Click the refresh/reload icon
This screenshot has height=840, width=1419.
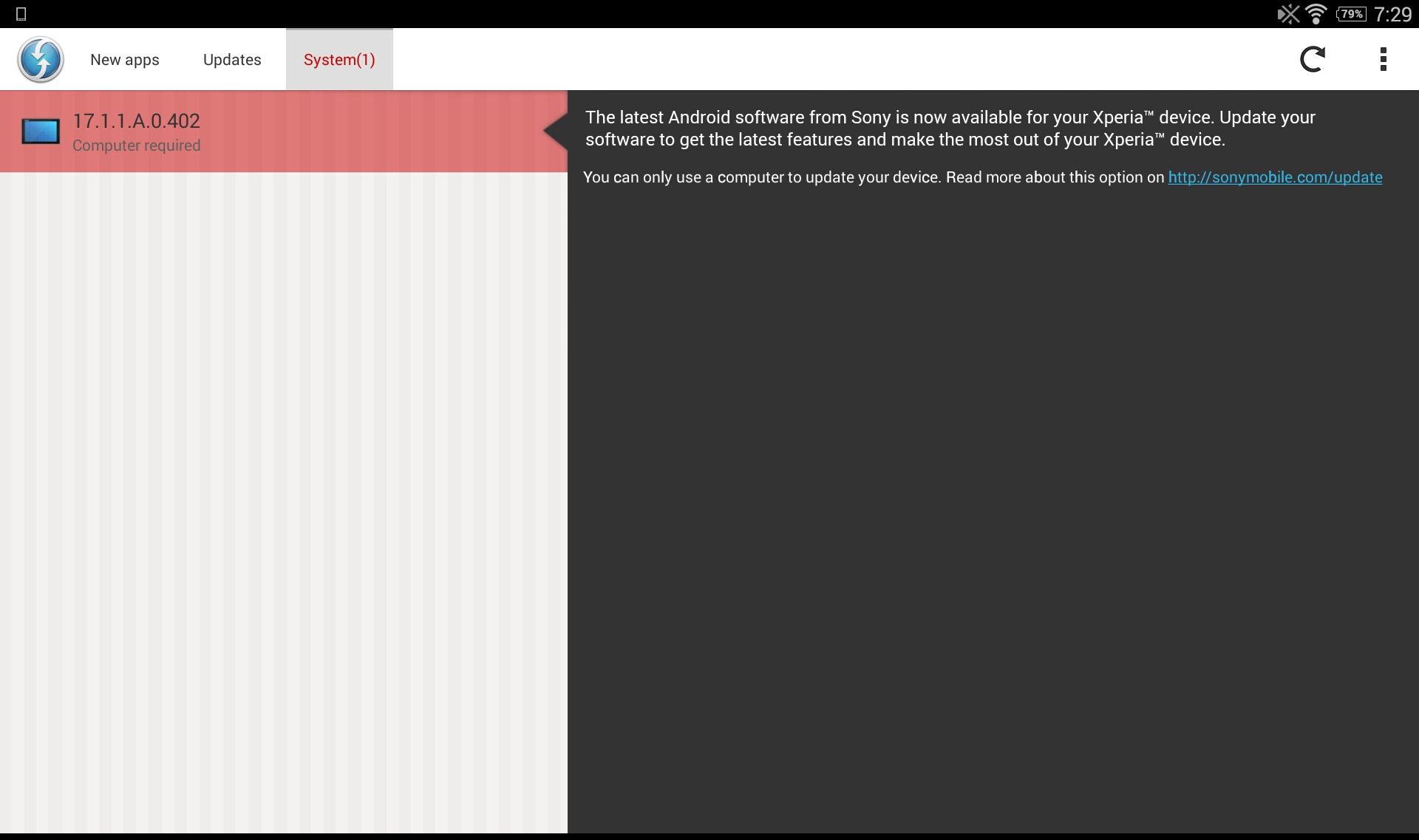point(1313,58)
